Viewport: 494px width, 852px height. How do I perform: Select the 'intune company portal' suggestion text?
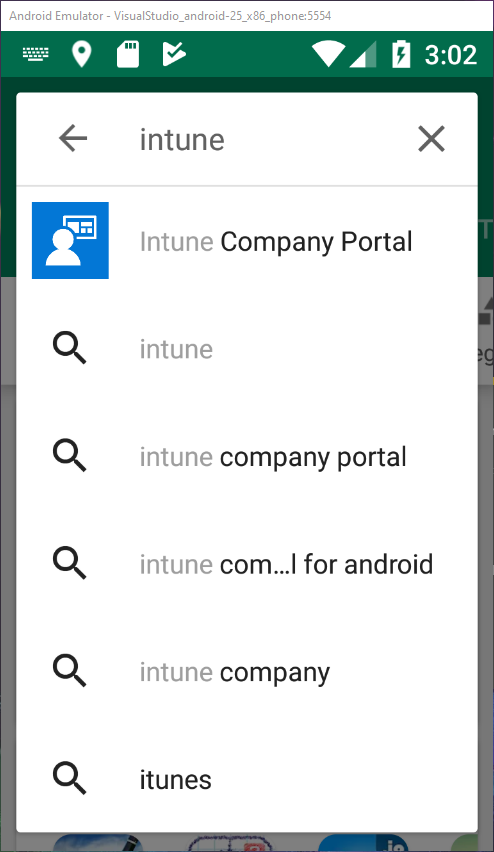click(273, 458)
